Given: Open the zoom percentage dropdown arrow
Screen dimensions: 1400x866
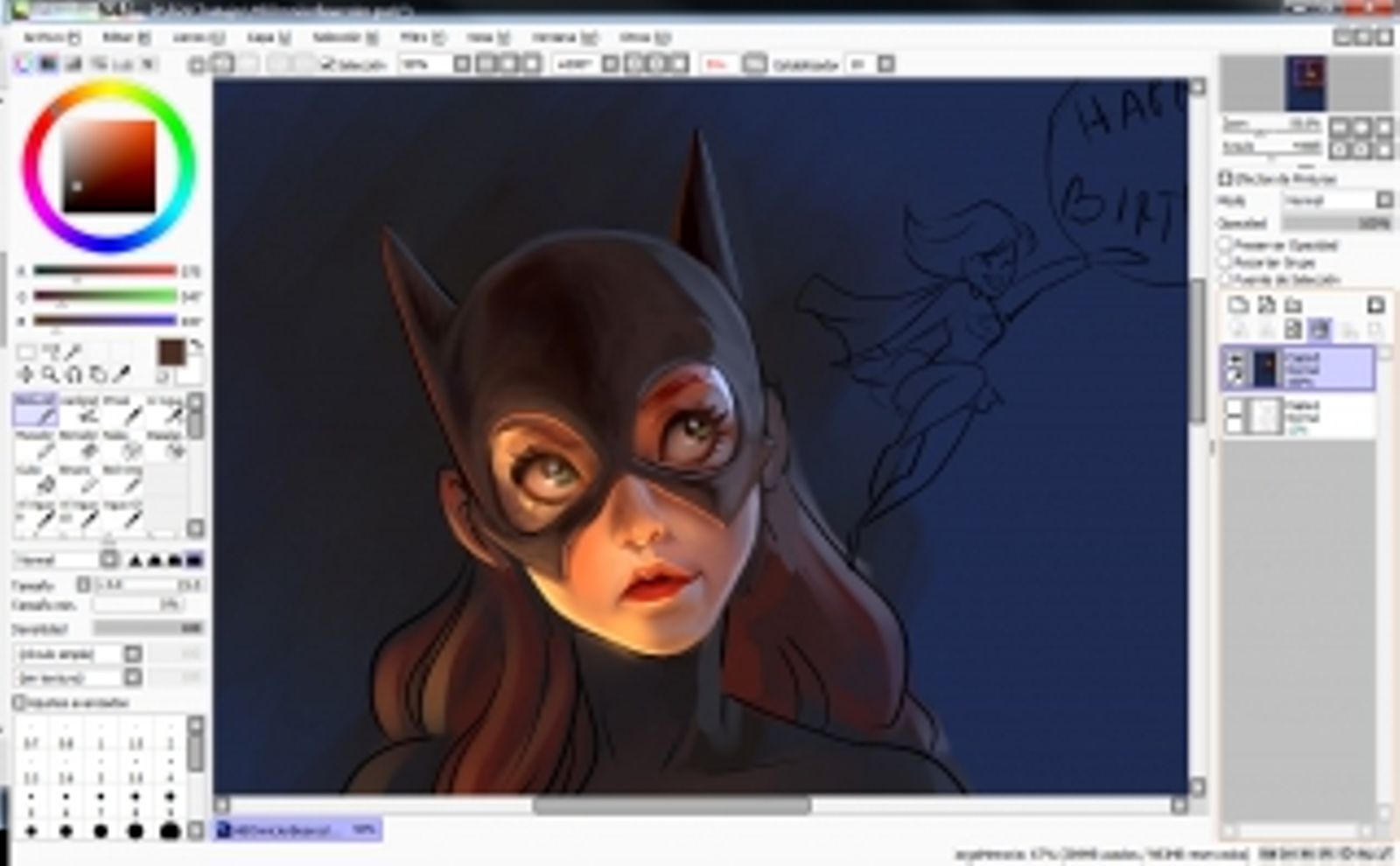Looking at the screenshot, I should tap(461, 64).
